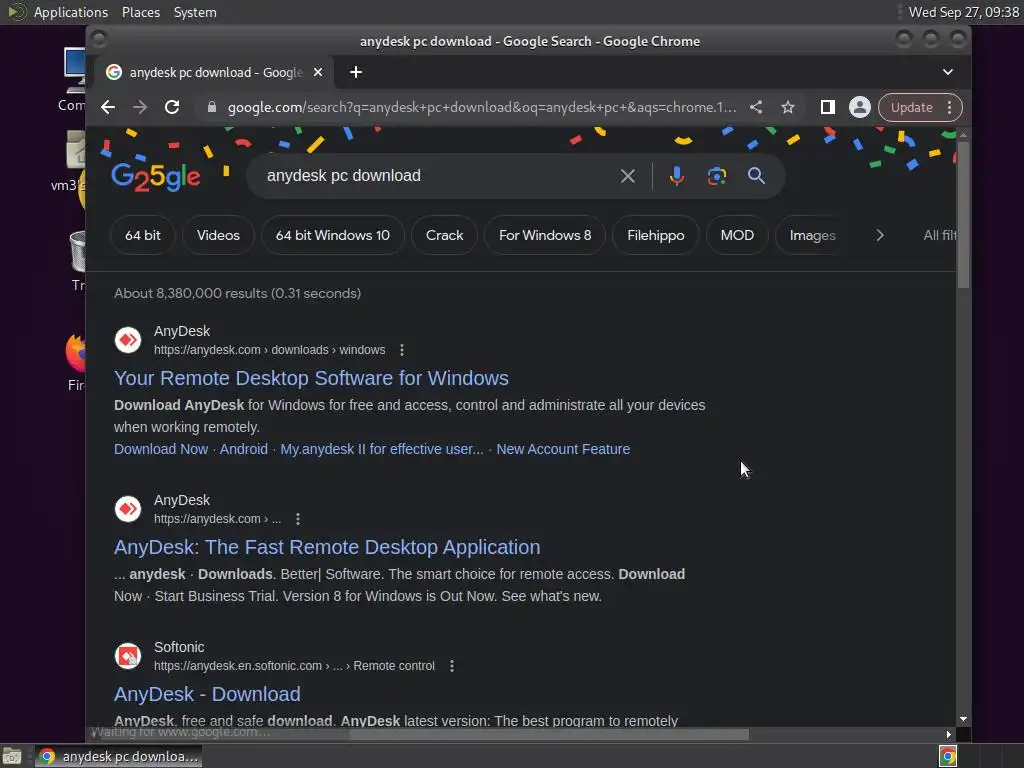Image resolution: width=1024 pixels, height=768 pixels.
Task: Open the Android sitelink
Action: click(244, 449)
